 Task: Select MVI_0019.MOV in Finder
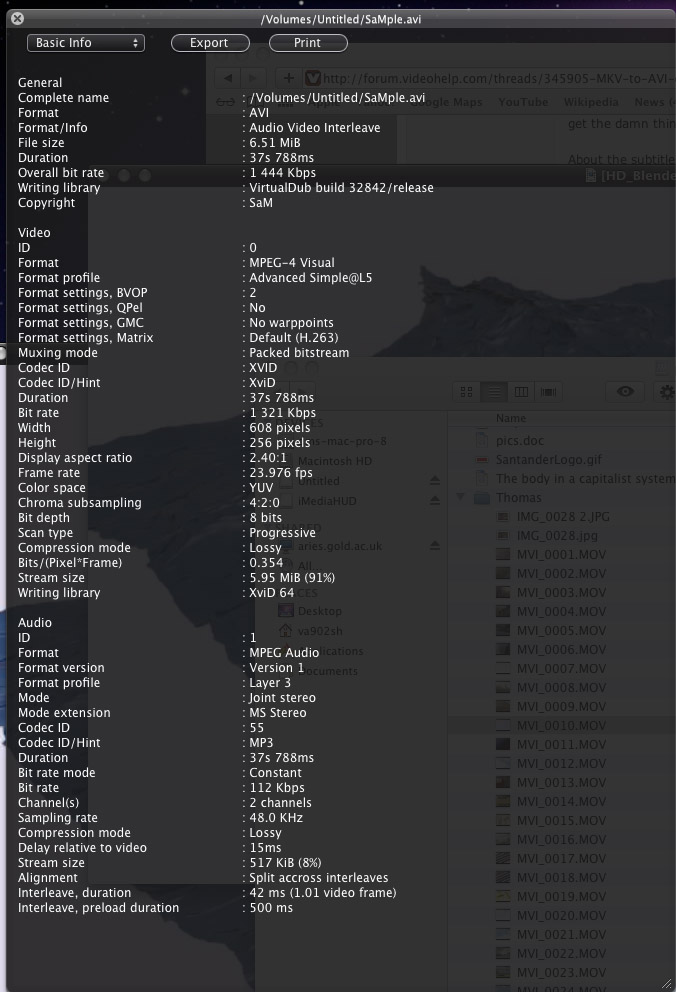pyautogui.click(x=561, y=896)
